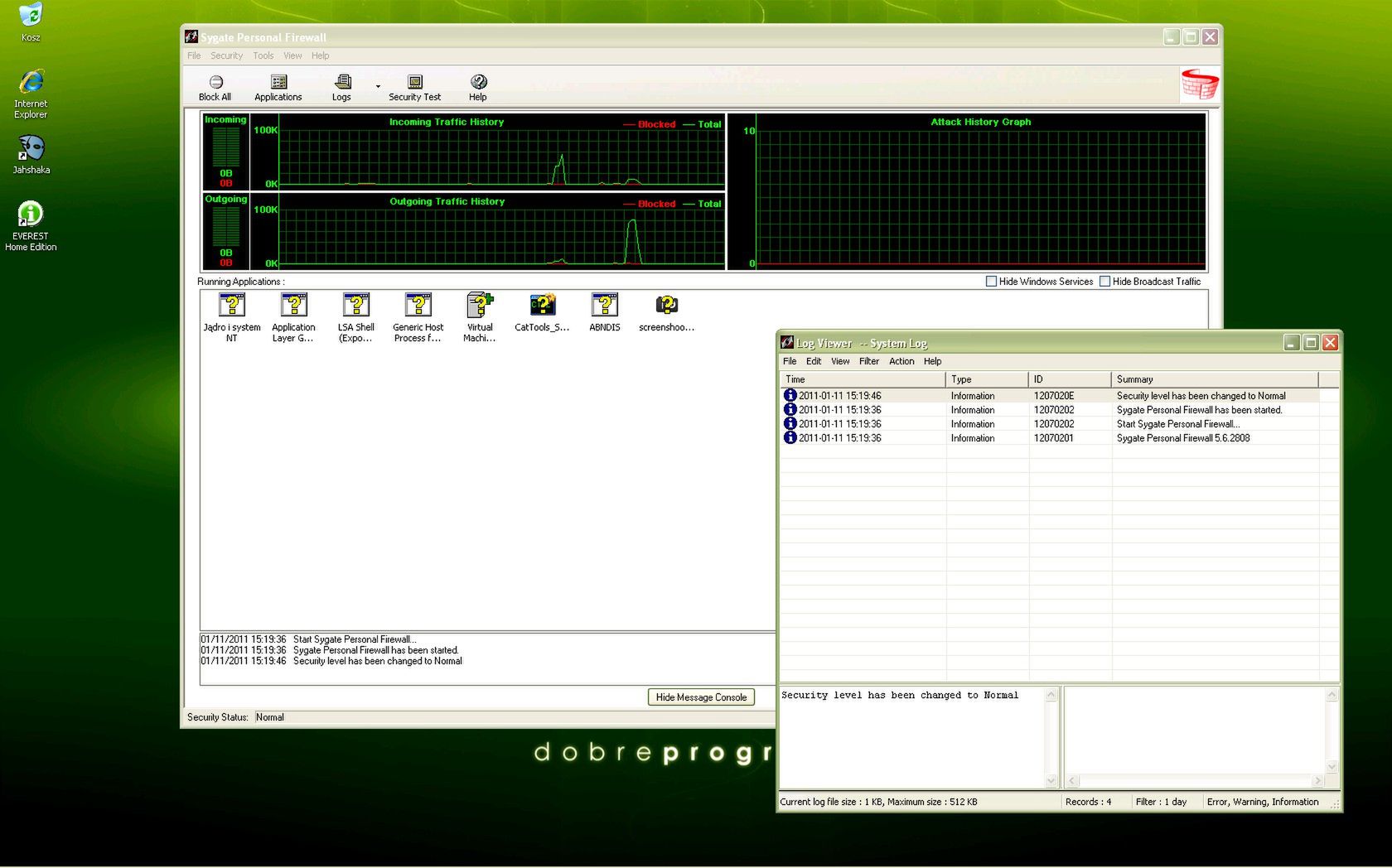Screen dimensions: 1392x868
Task: Click the Help toolbar icon
Action: 478,87
